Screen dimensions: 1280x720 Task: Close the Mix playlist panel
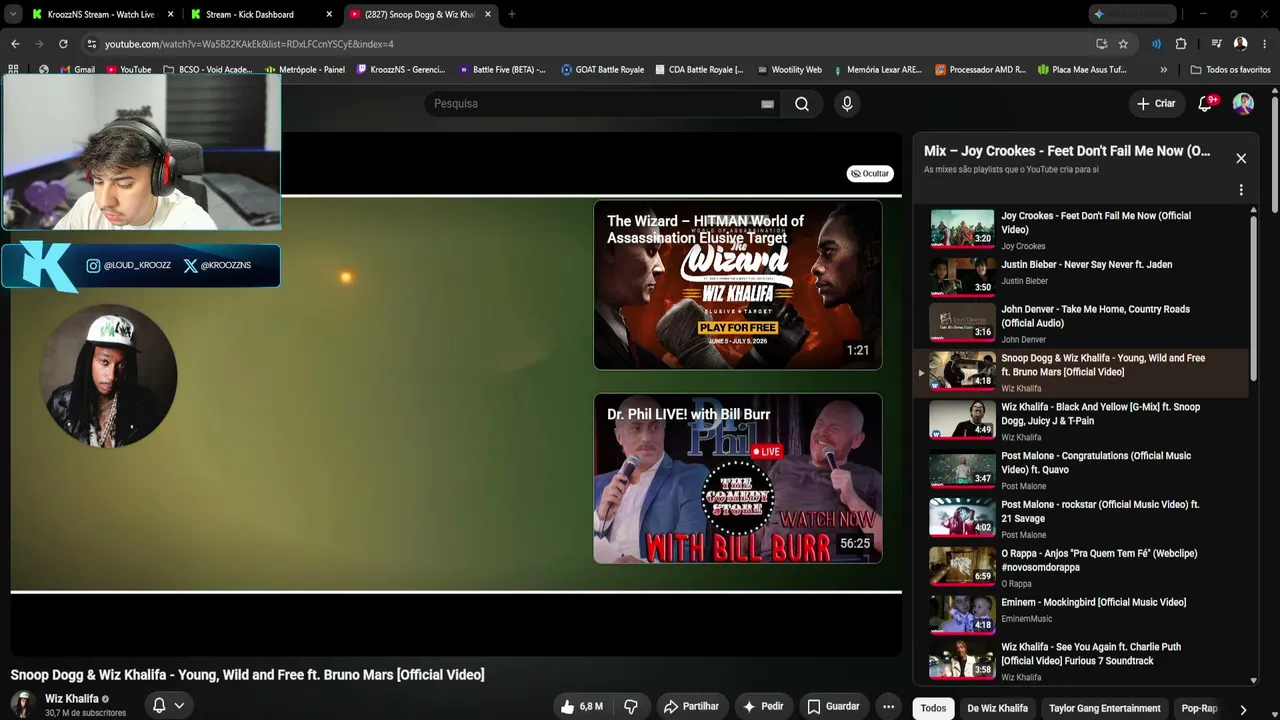coord(1241,158)
